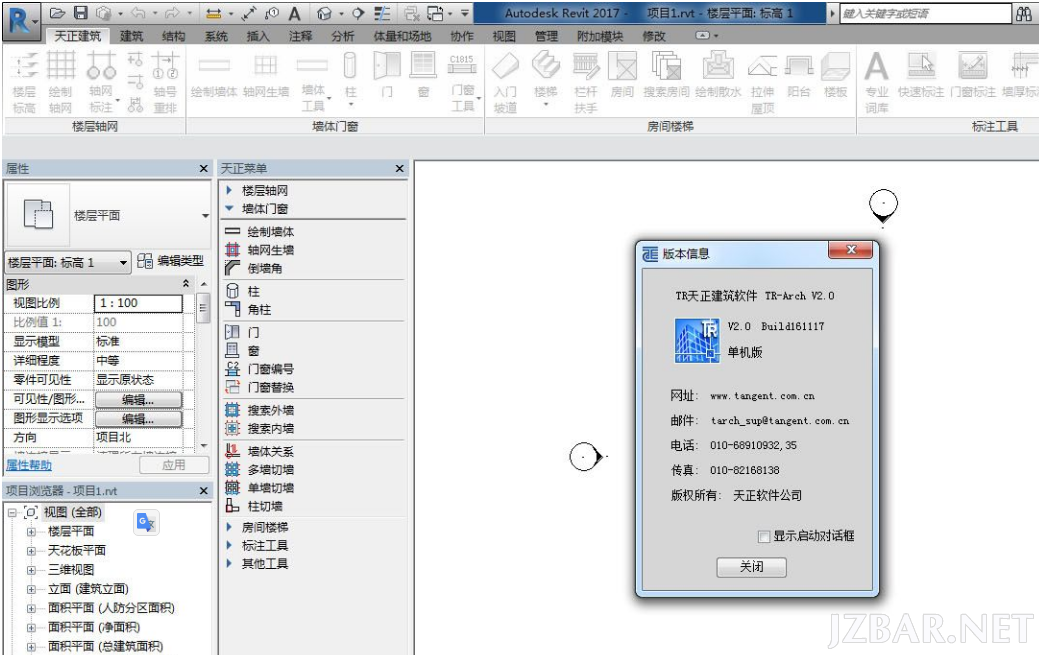
Task: Switch to the 建筑 ribbon tab
Action: point(131,36)
